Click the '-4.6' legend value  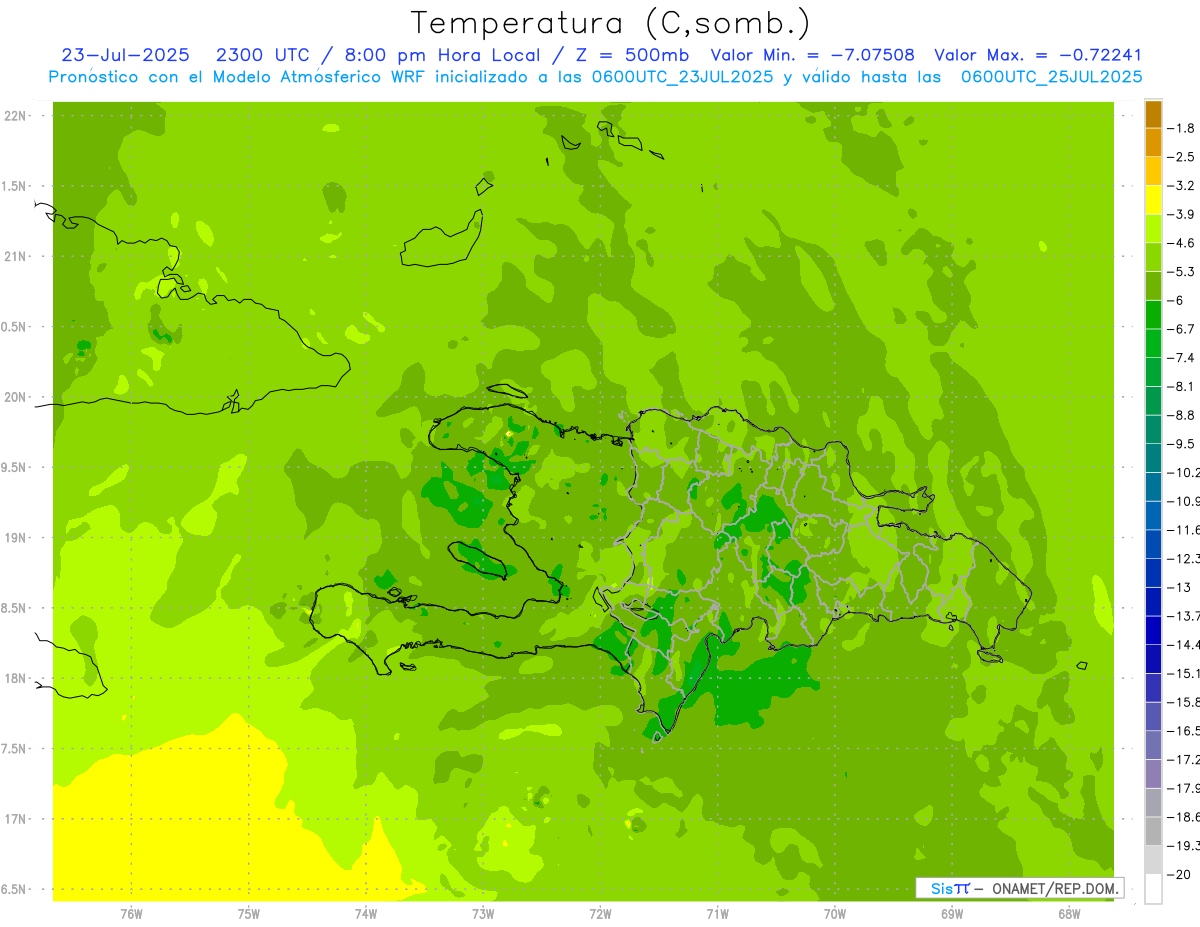tap(1181, 243)
